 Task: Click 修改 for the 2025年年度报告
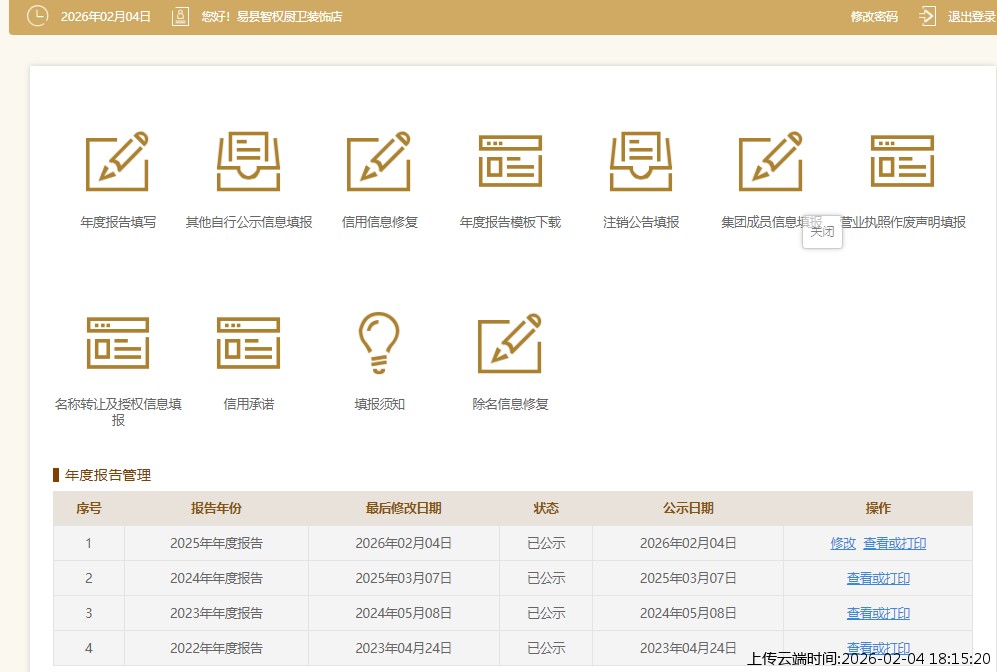point(843,544)
